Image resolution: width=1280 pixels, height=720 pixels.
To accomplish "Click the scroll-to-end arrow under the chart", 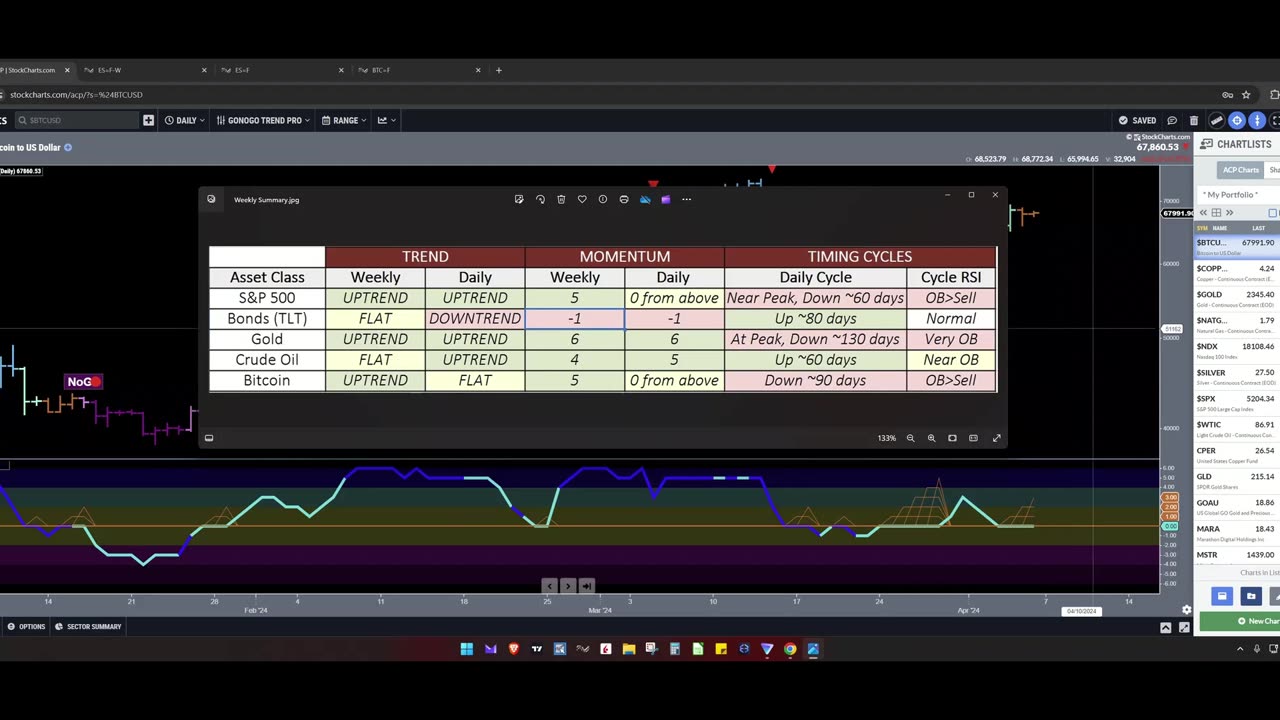I will (x=587, y=586).
